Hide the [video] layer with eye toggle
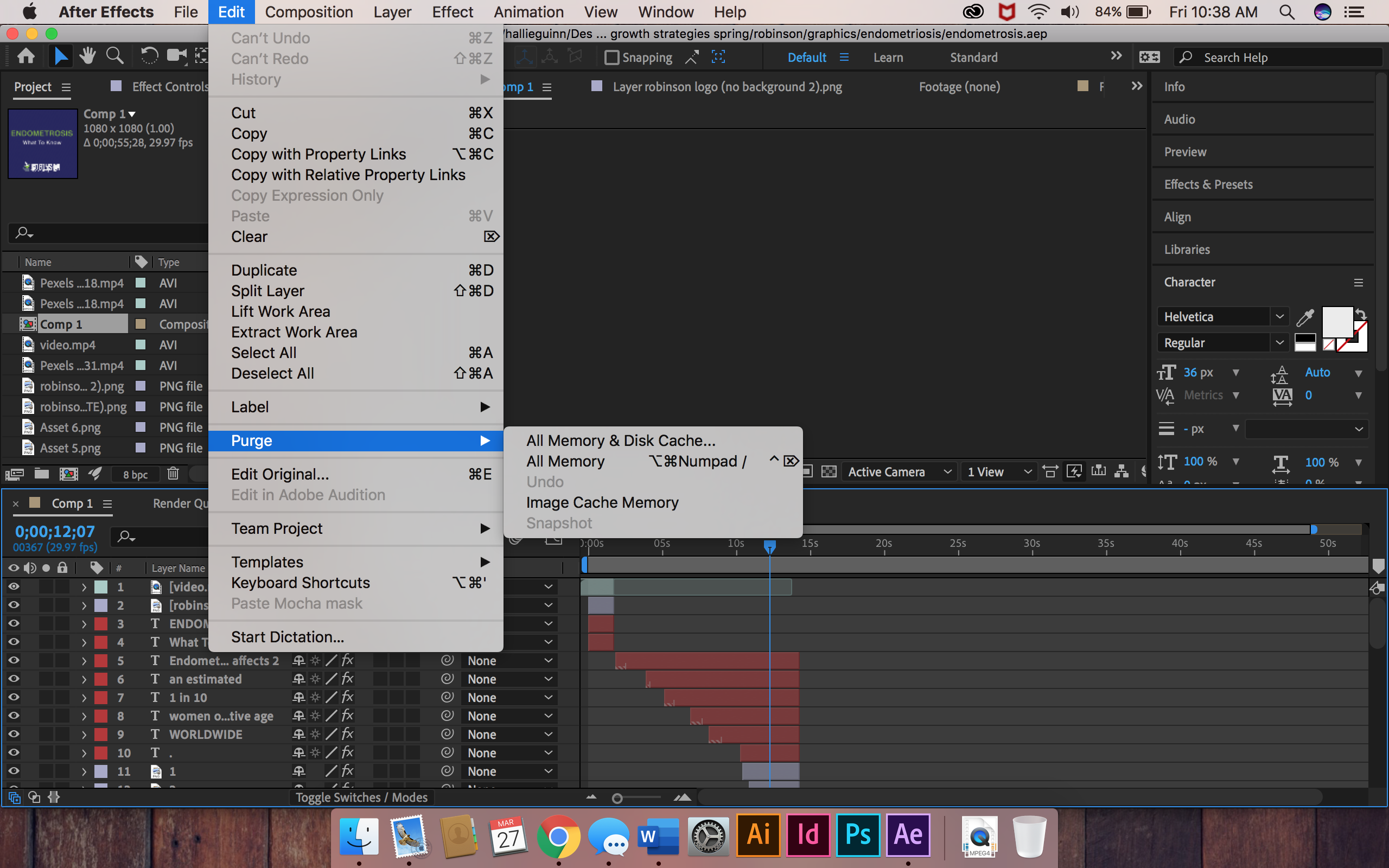The height and width of the screenshot is (868, 1389). tap(13, 586)
